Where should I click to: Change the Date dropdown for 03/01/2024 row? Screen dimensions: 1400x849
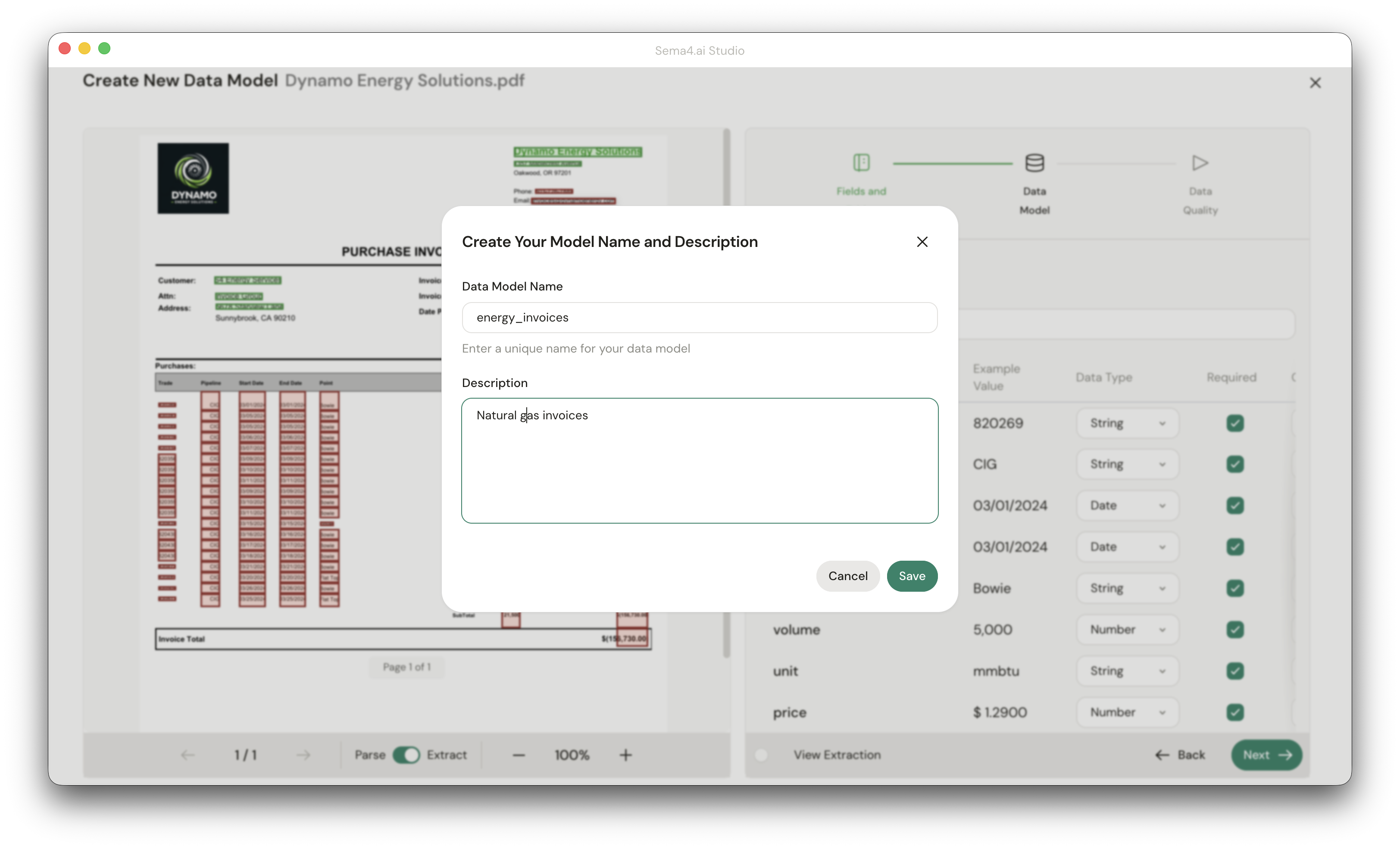(x=1127, y=506)
